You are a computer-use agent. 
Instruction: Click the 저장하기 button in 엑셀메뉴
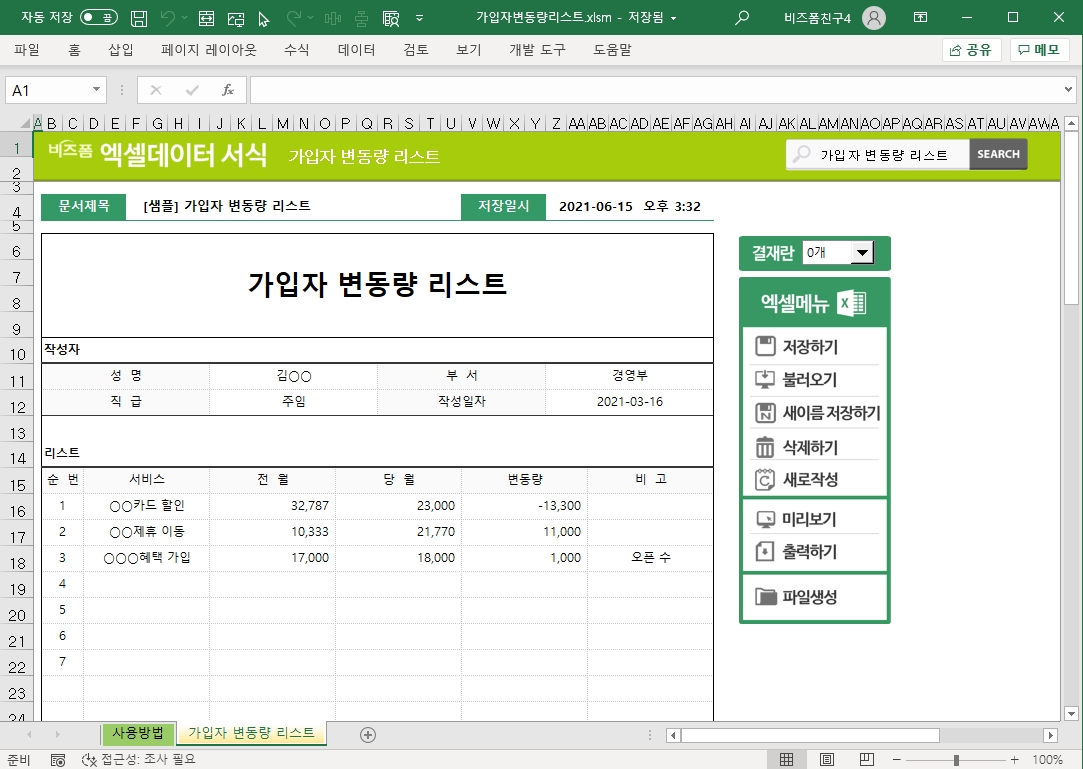(810, 347)
